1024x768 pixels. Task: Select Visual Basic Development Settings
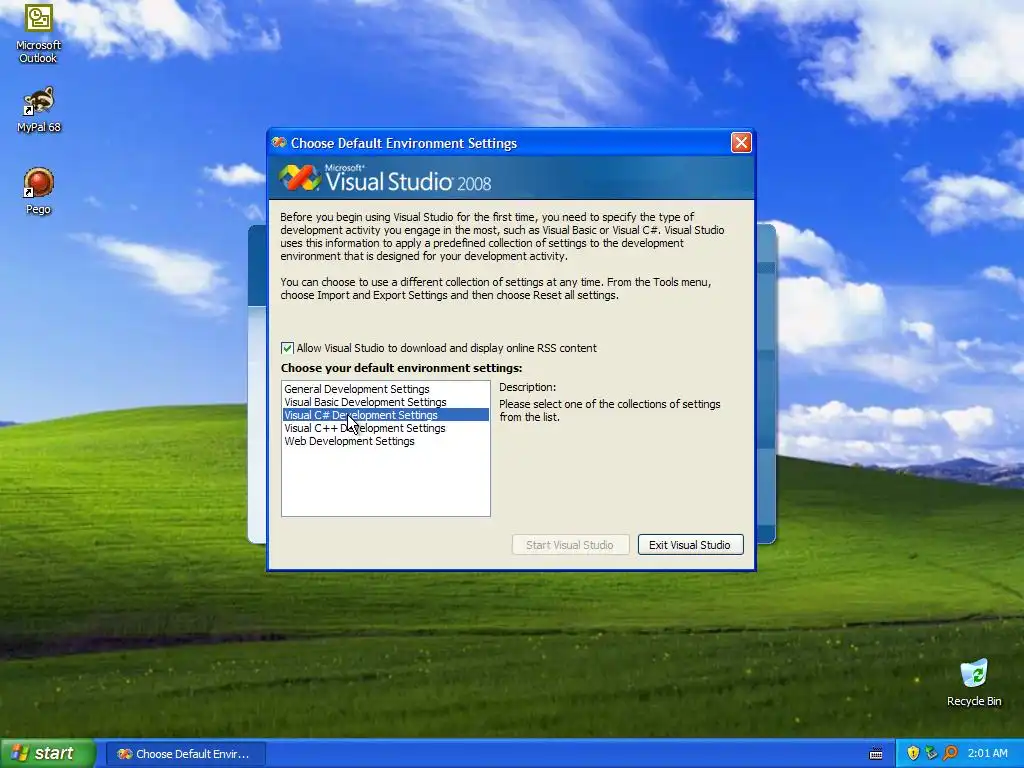point(385,402)
